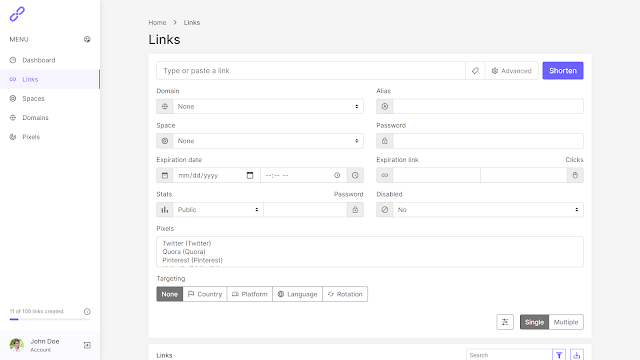Navigate to Home breadcrumb
This screenshot has height=360, width=640.
(x=157, y=22)
